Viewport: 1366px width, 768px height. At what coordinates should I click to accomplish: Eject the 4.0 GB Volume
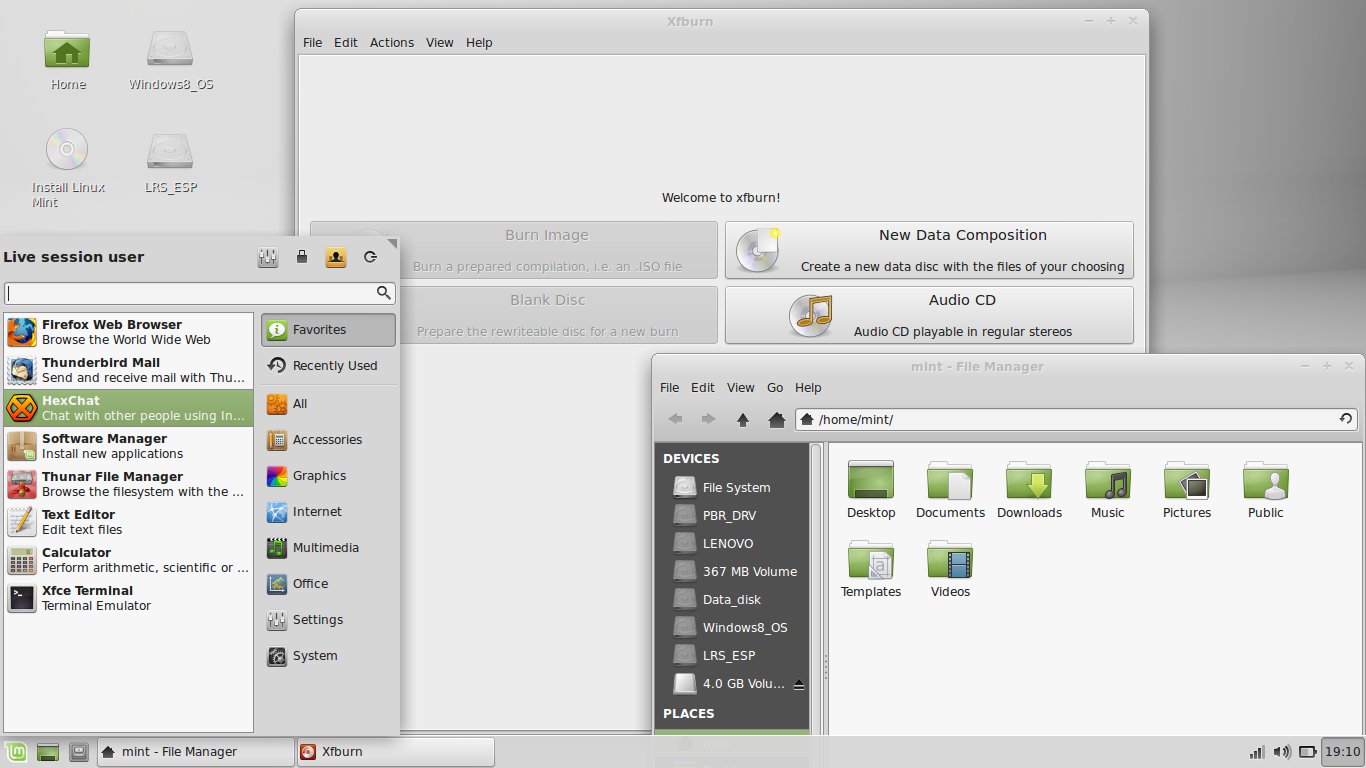click(x=799, y=685)
